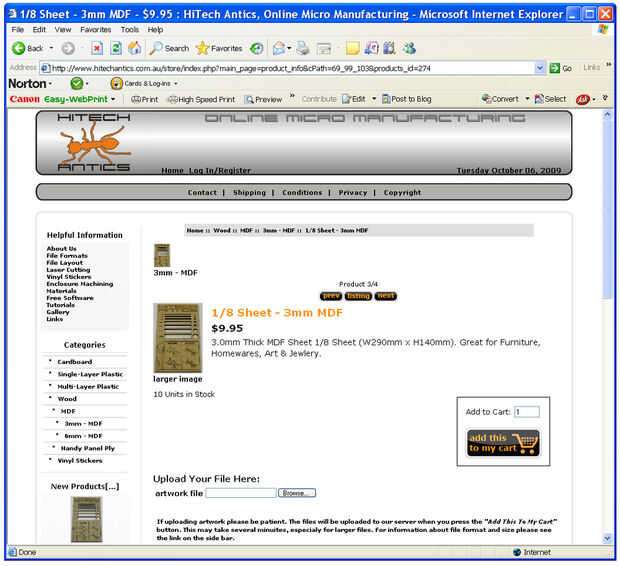Click the Privacy navigation link

pos(353,192)
